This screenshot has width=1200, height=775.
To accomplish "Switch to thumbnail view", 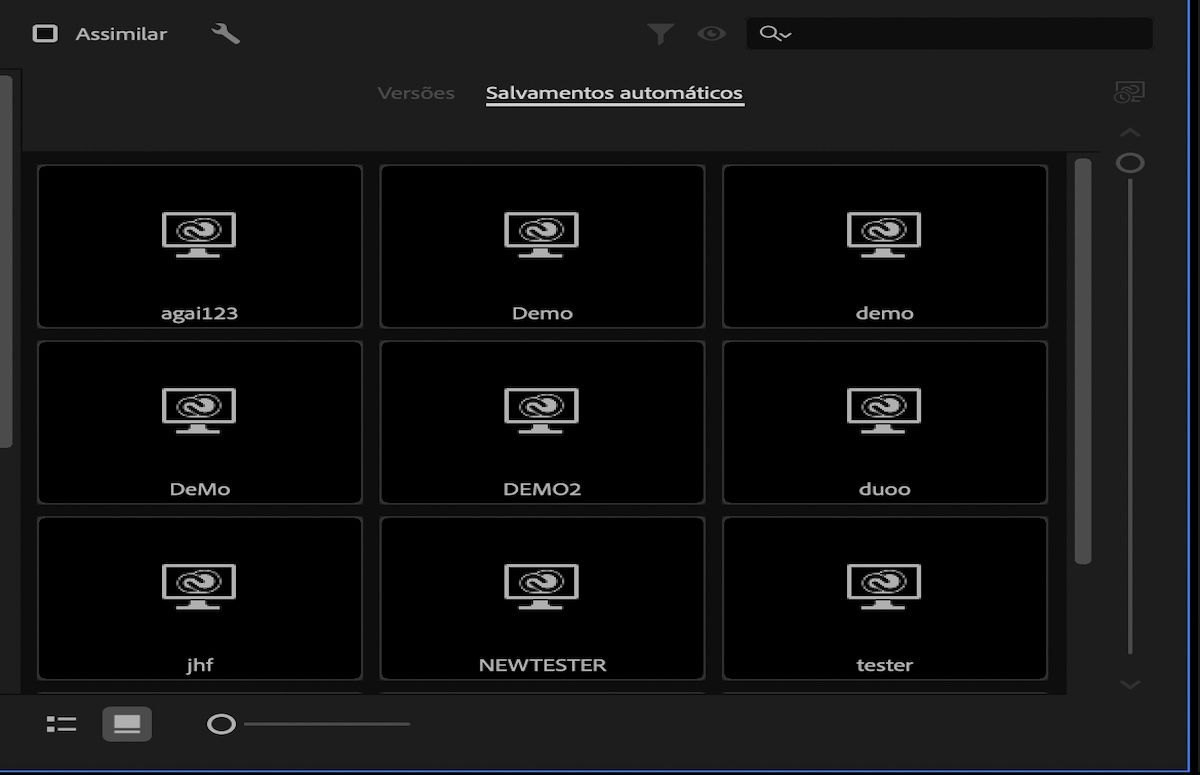I will pyautogui.click(x=127, y=724).
